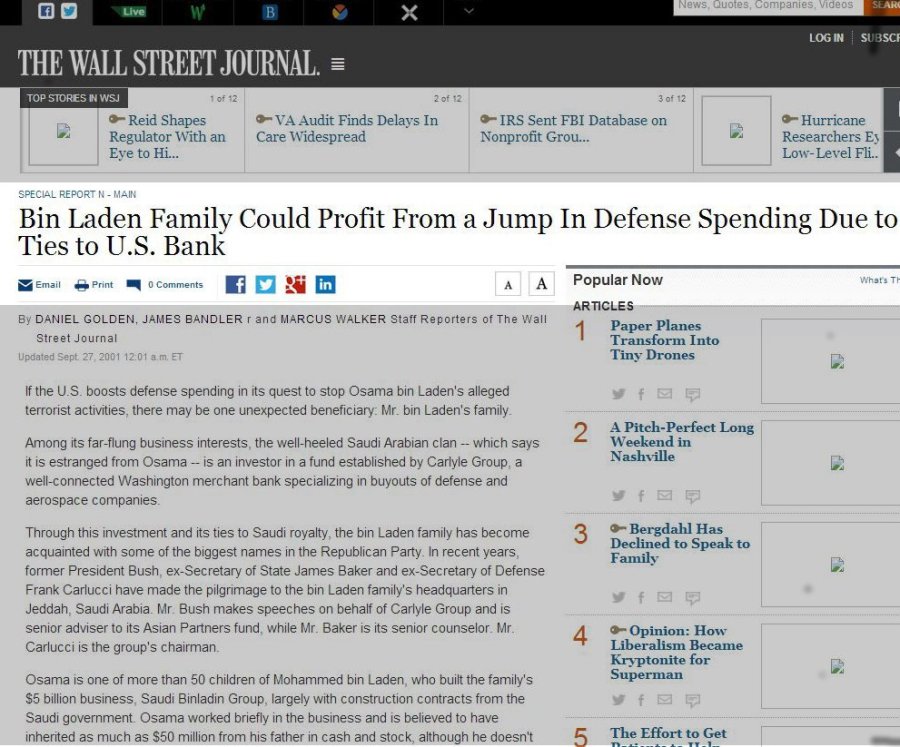
Task: Click the ARTICLES heading in Popular Now
Action: [603, 306]
